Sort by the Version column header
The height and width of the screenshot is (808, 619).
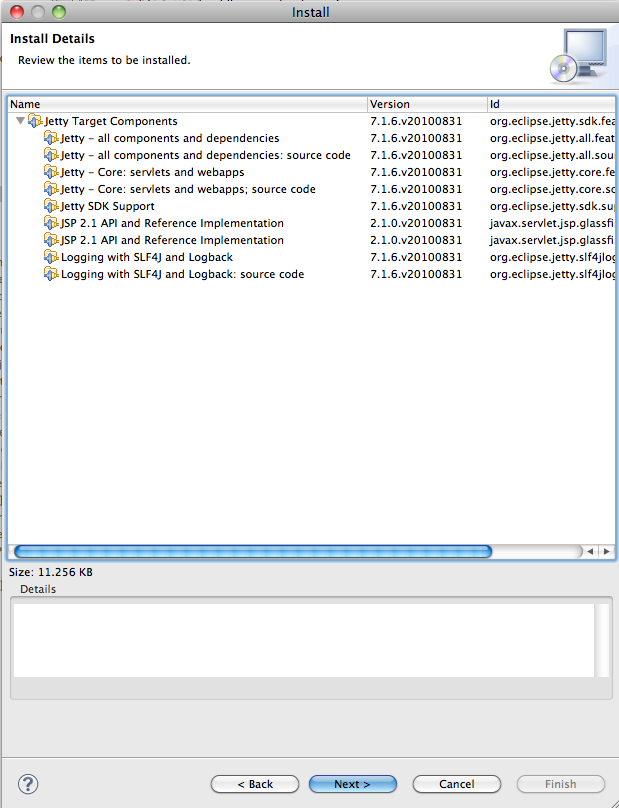click(x=427, y=104)
